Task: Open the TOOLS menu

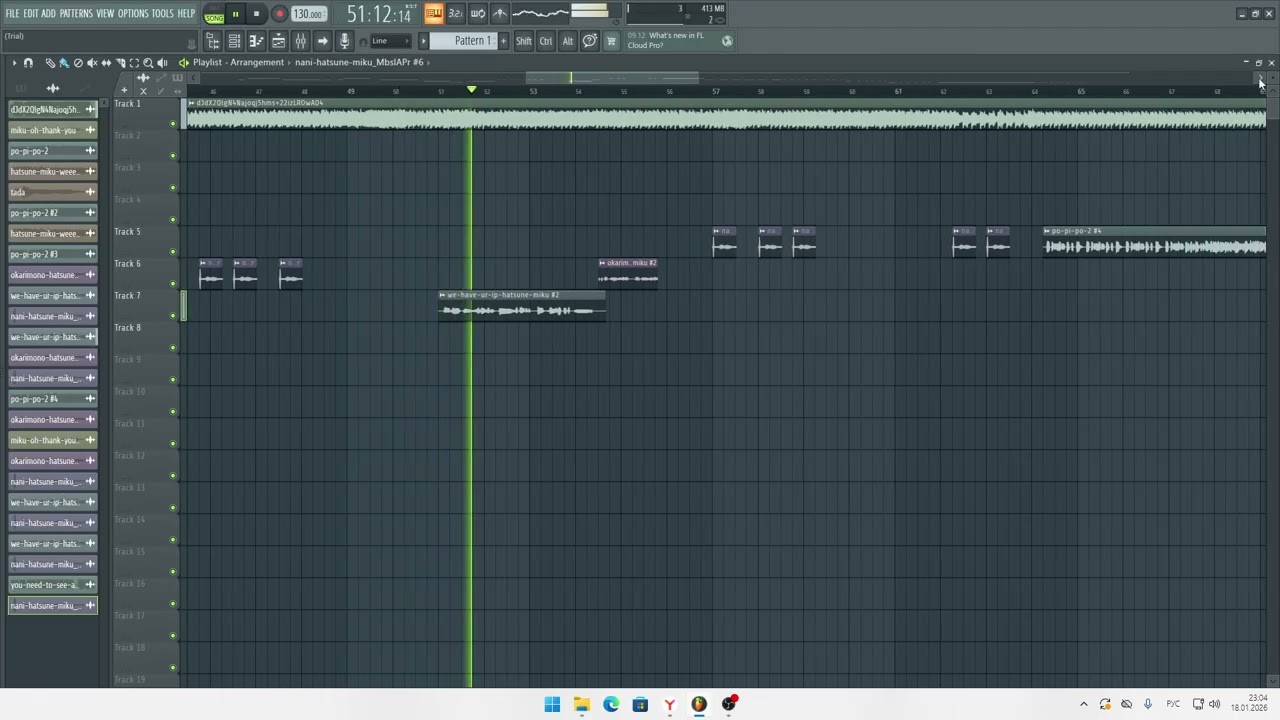Action: click(162, 13)
